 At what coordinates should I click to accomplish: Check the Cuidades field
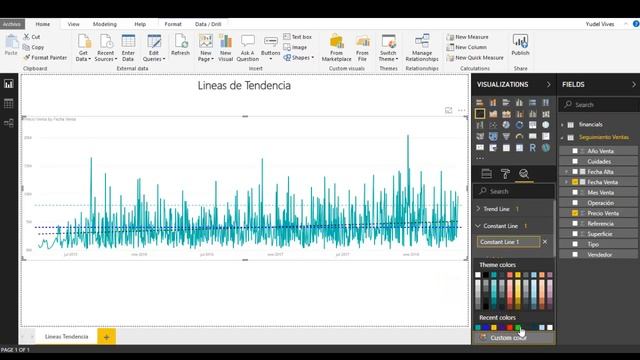click(575, 161)
